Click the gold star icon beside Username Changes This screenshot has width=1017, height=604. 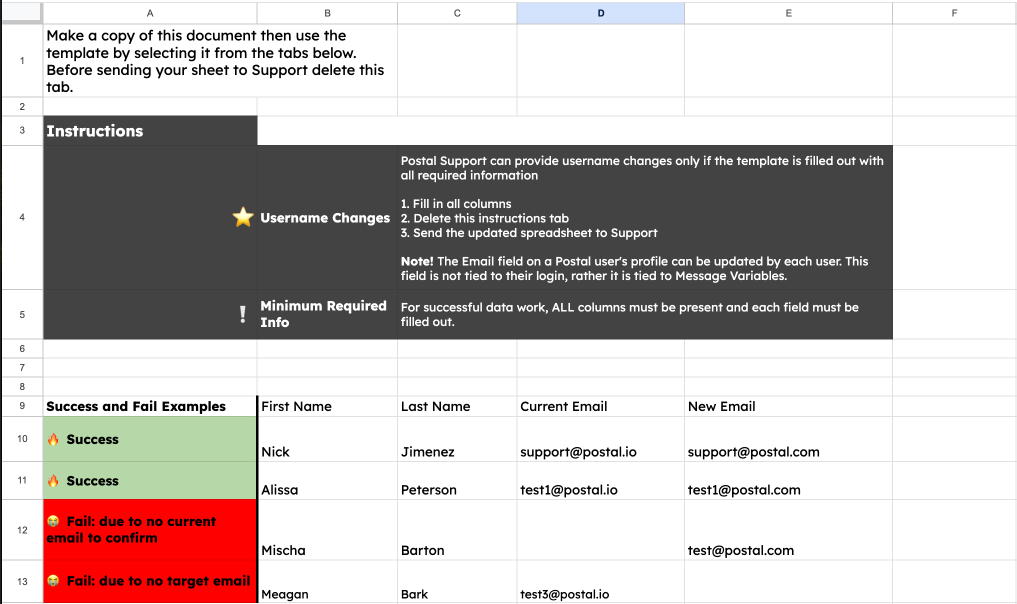(x=243, y=217)
